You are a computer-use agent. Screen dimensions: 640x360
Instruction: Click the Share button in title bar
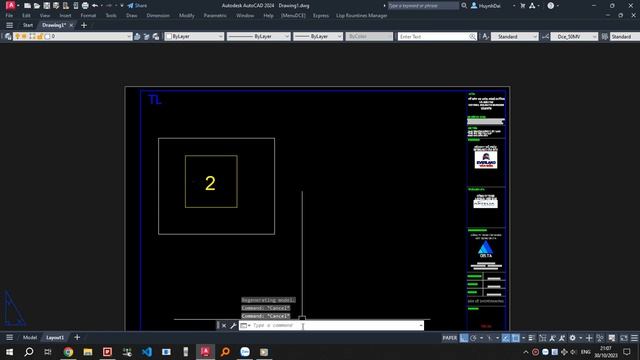(137, 6)
